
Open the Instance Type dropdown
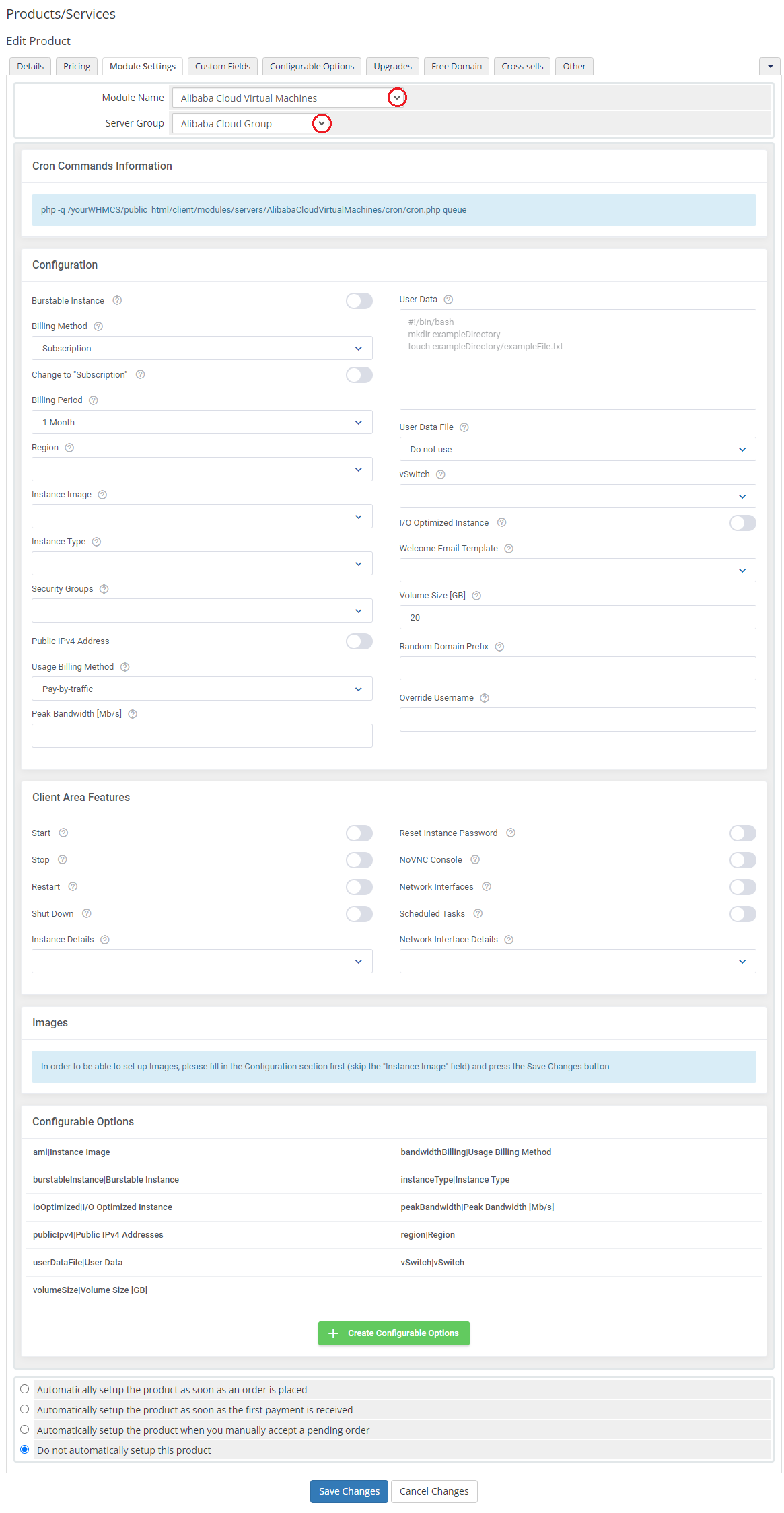[x=202, y=563]
